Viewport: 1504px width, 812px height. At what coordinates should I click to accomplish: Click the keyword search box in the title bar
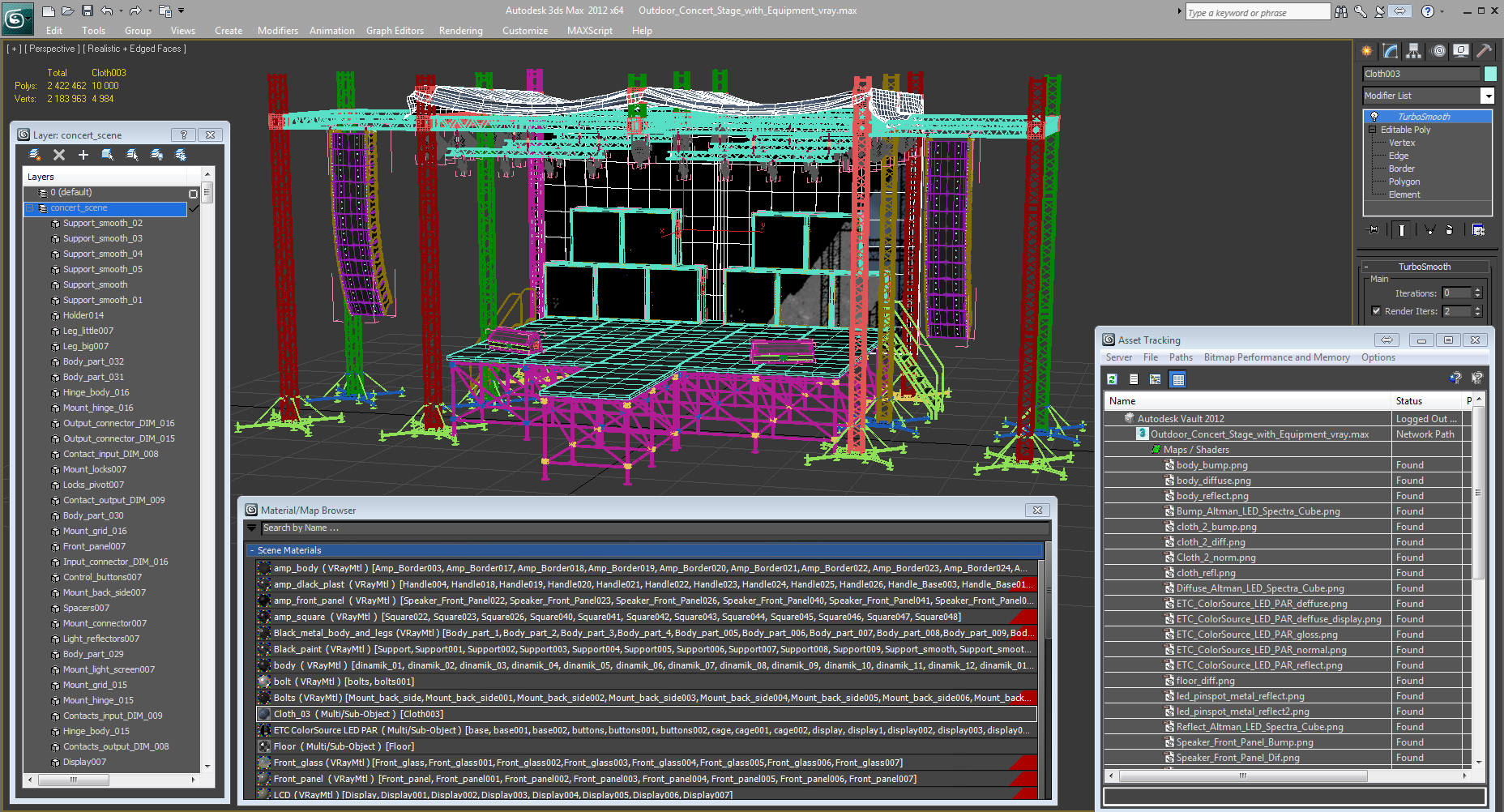(1257, 12)
